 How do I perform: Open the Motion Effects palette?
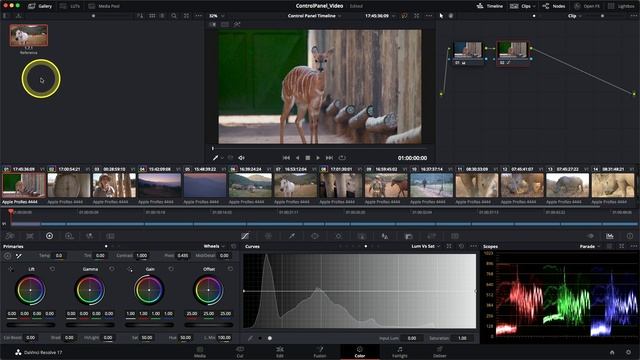click(110, 236)
